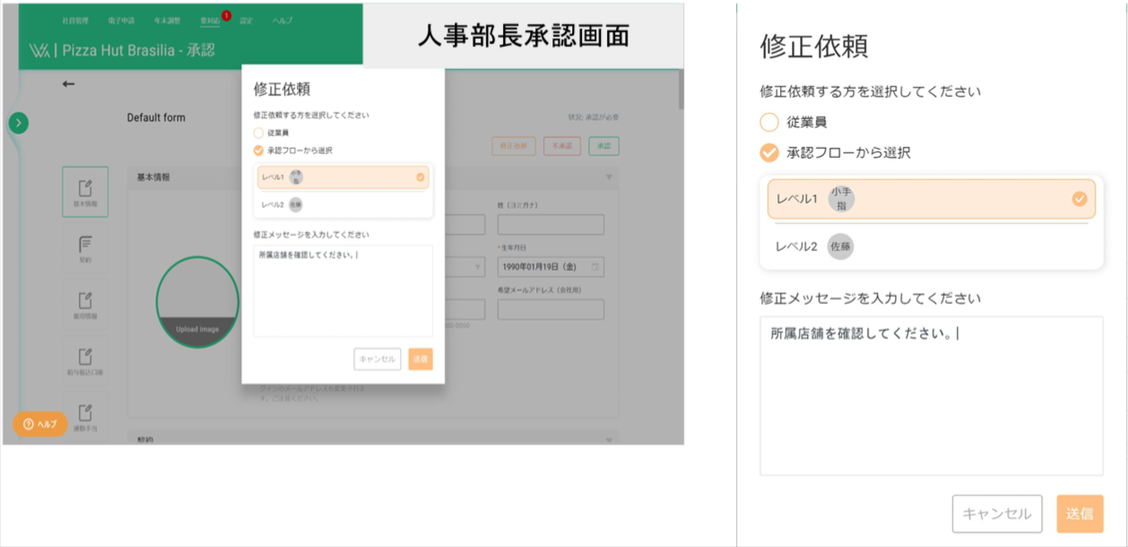Screen dimensions: 1128x547
Task: Open the 電子申請 menu
Action: tap(121, 21)
